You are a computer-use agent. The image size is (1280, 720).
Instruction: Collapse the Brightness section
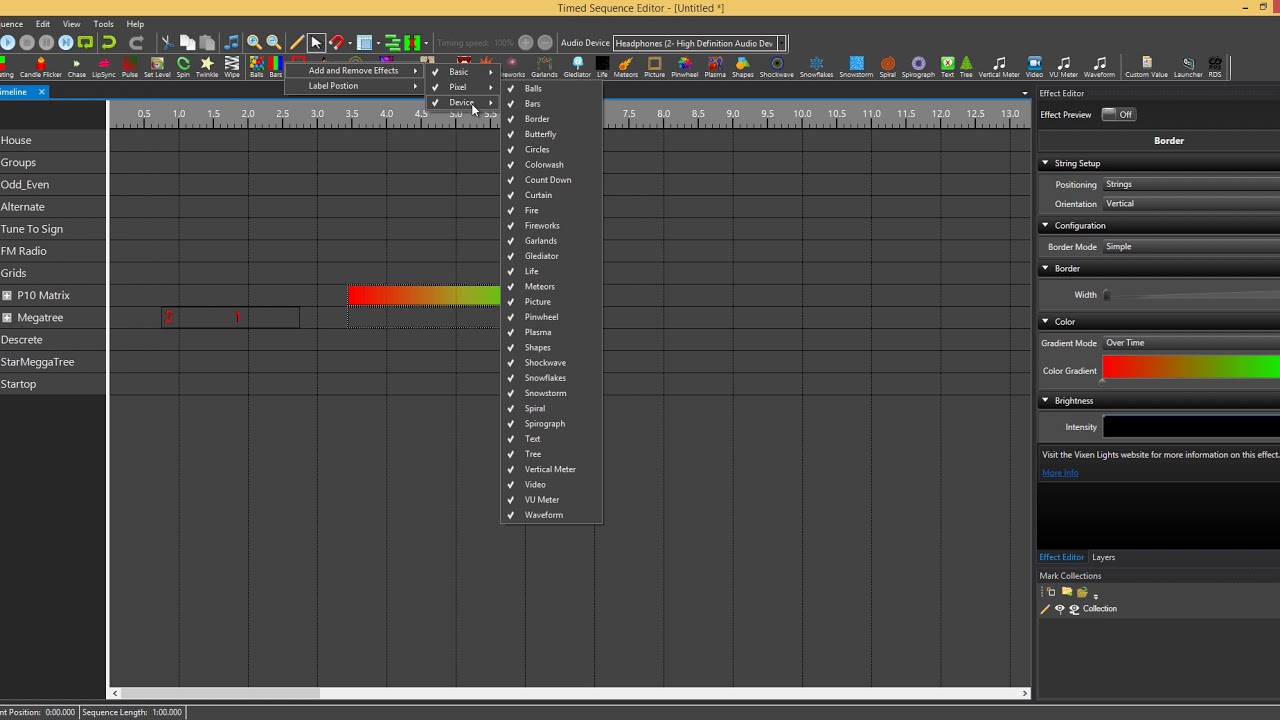(1045, 401)
